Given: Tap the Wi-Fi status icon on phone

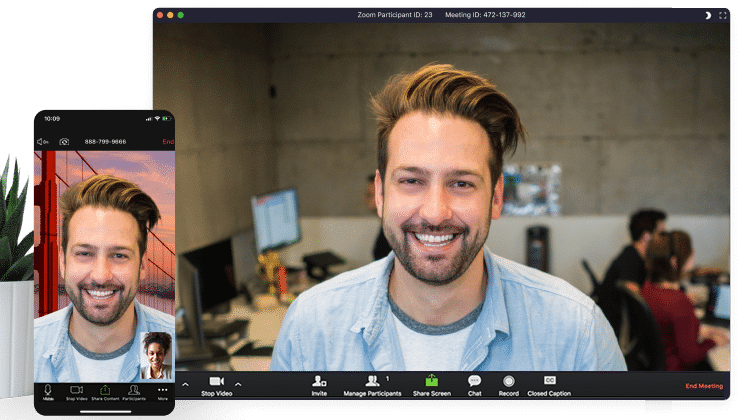Looking at the screenshot, I should [157, 119].
